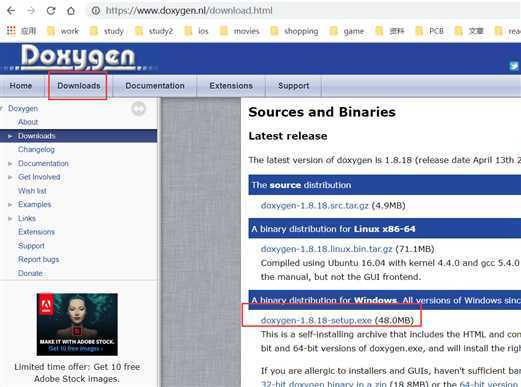Switch to the Downloads navigation tab
The width and height of the screenshot is (521, 387).
79,86
